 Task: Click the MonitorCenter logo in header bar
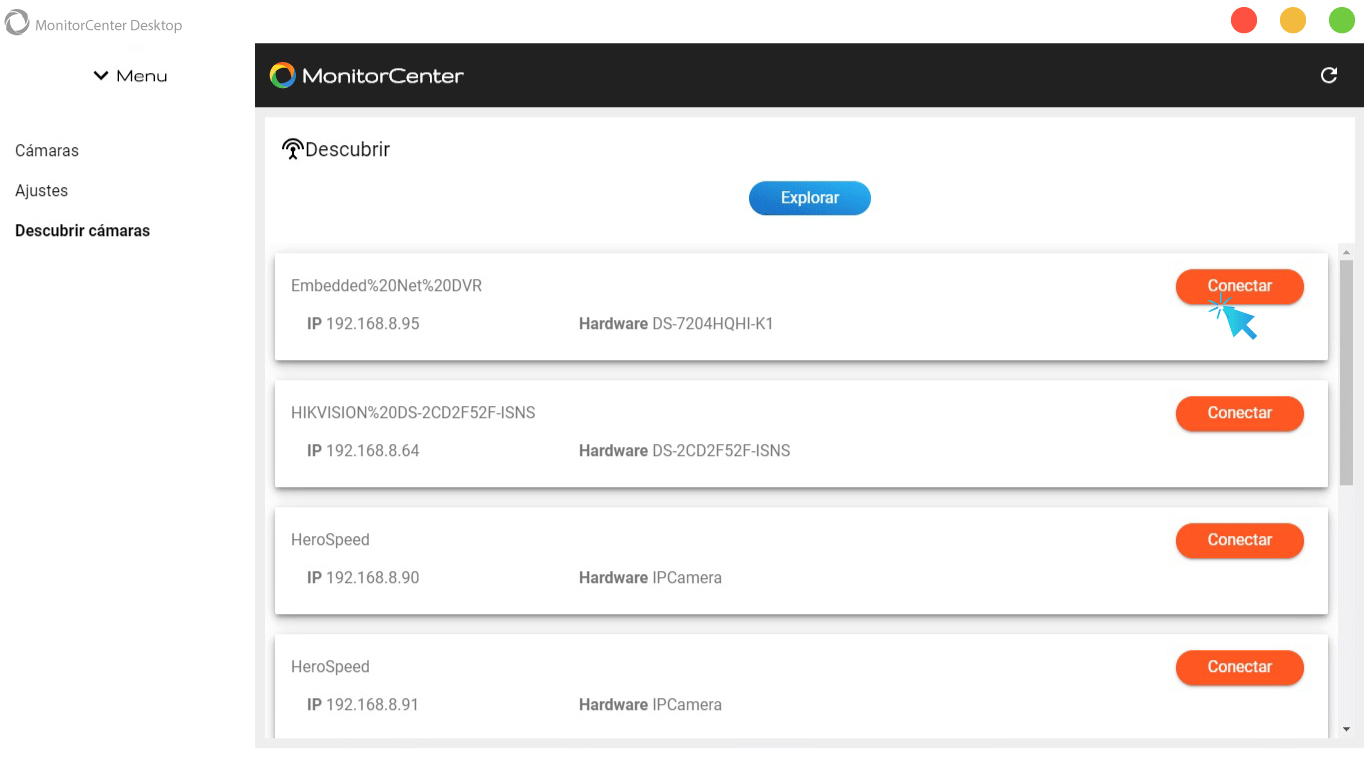pyautogui.click(x=367, y=75)
